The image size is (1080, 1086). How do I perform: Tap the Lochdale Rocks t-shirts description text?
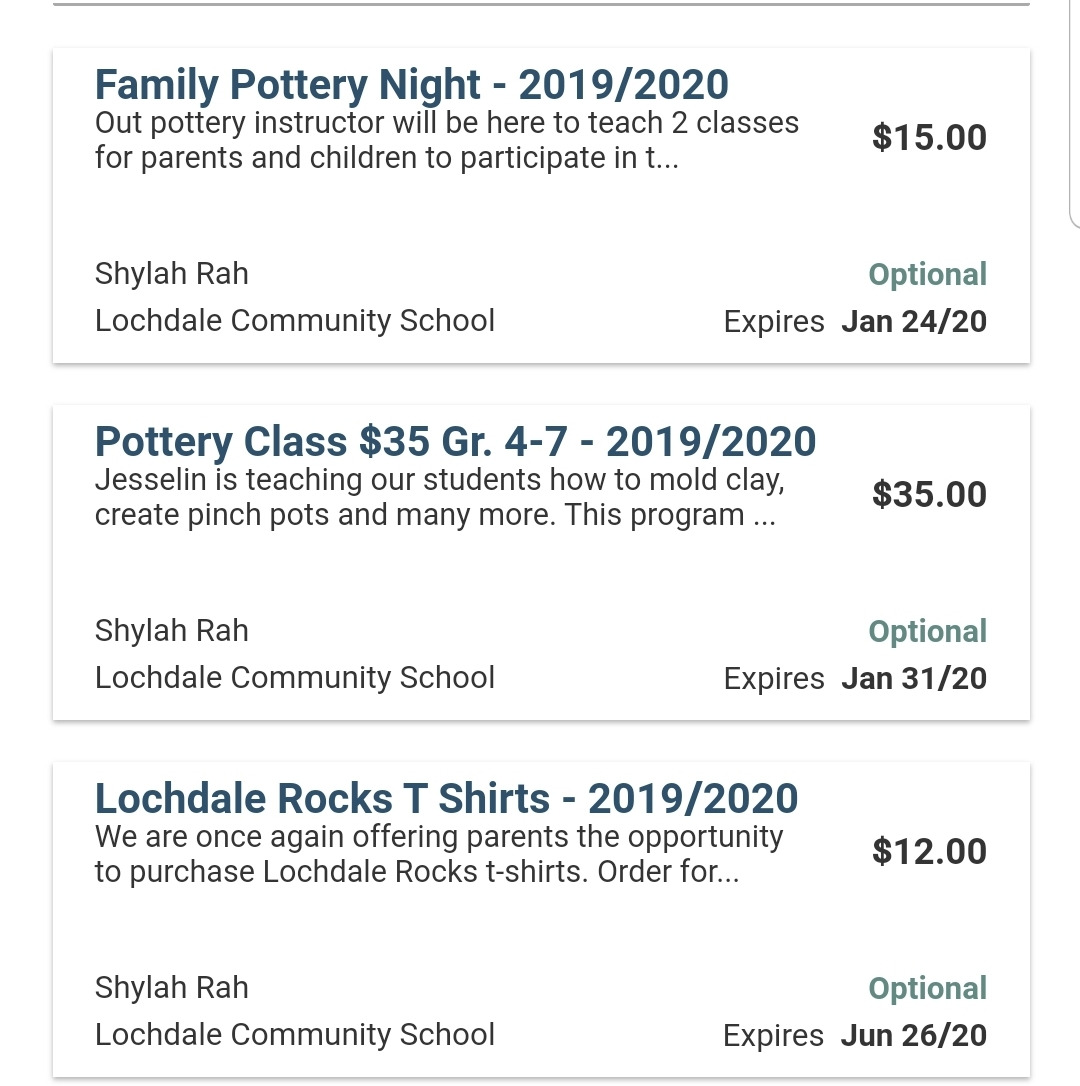click(x=439, y=854)
